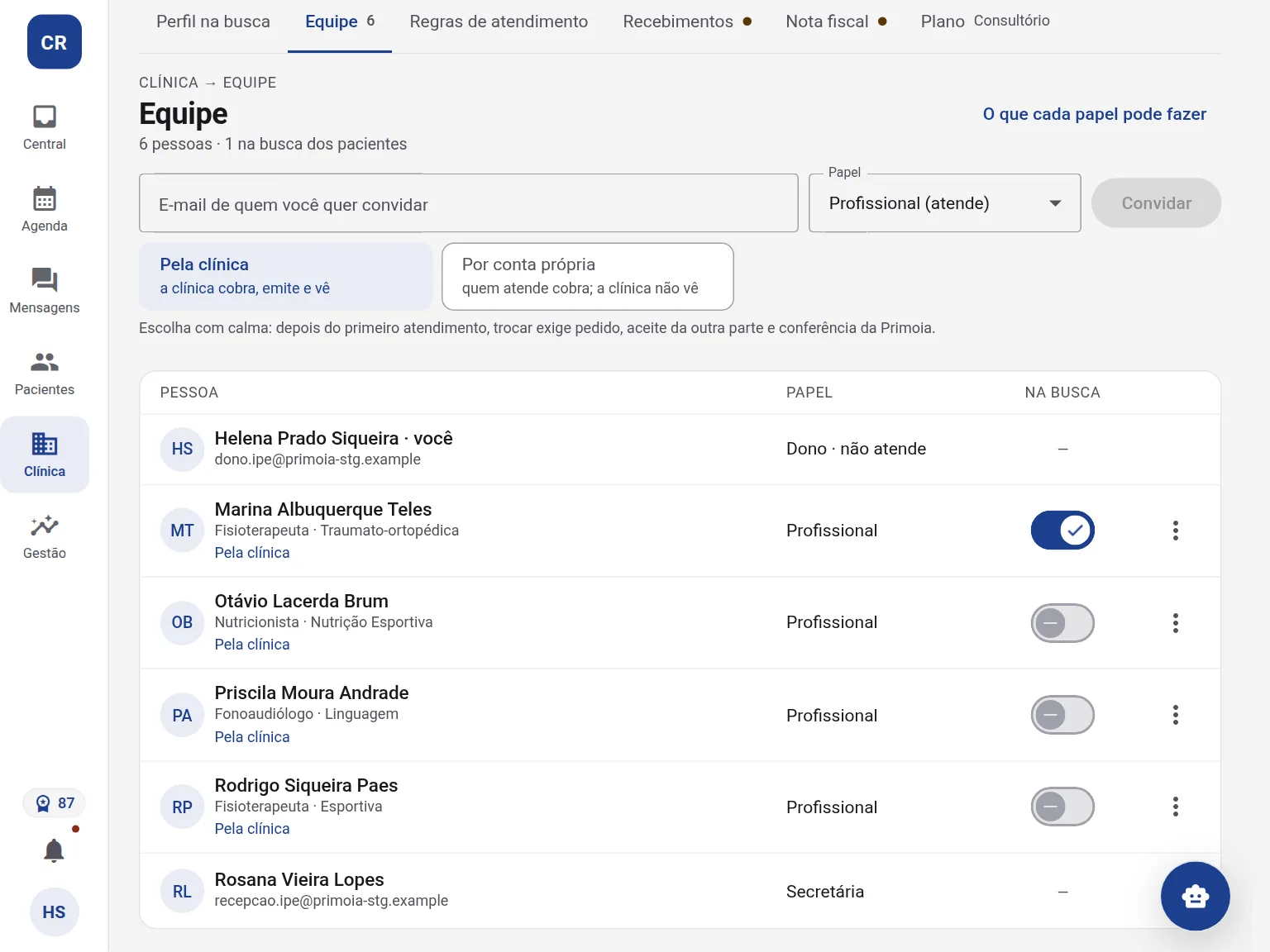Open the HS user avatar in sidebar
Screen dimensions: 1270x952
click(55, 912)
